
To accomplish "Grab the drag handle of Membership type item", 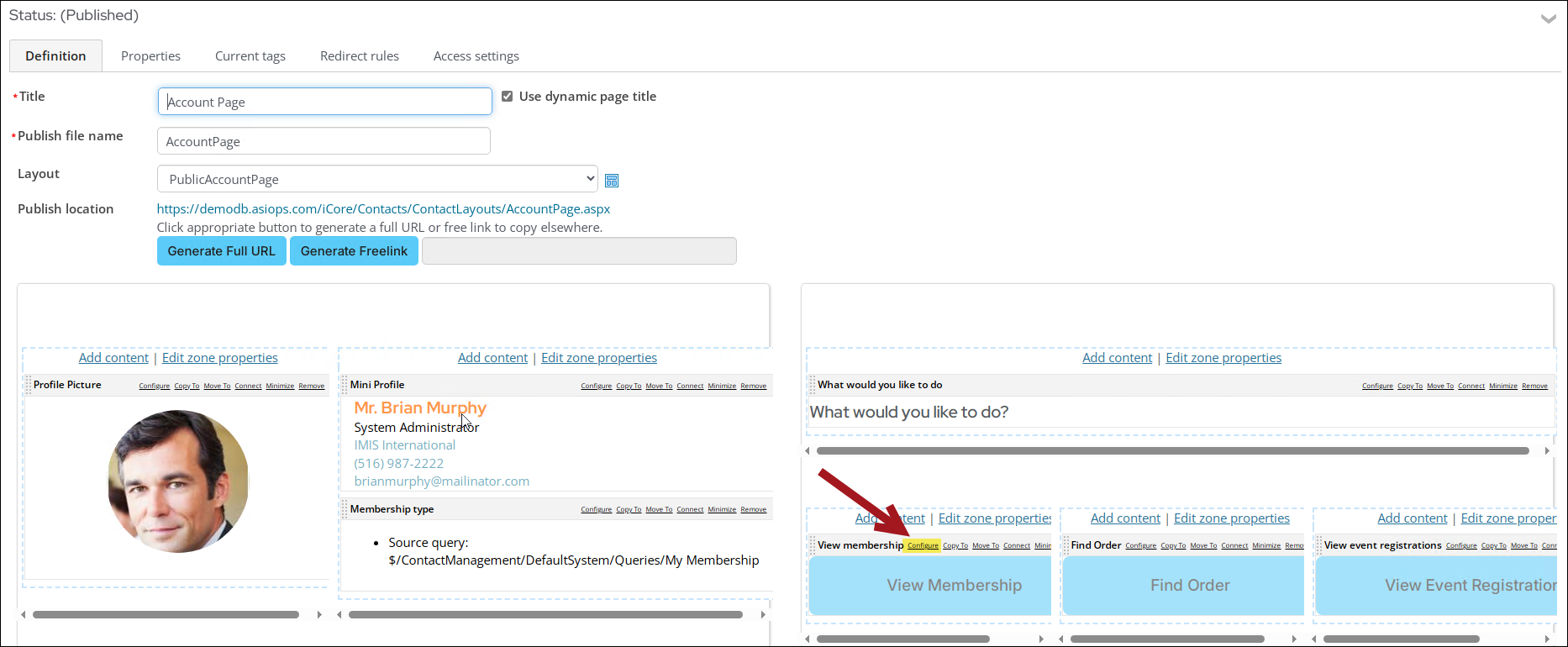I will coord(345,509).
